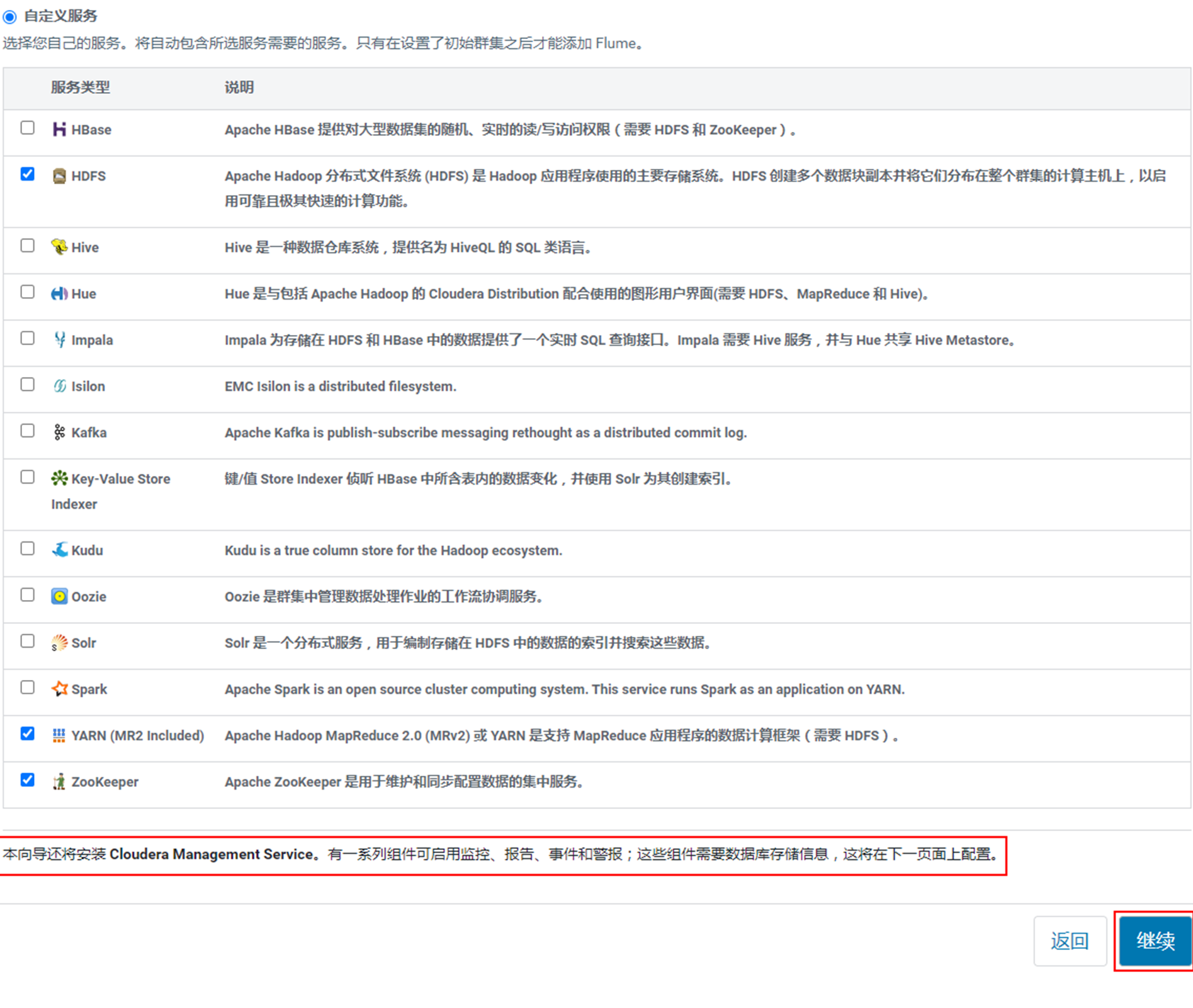Click the Hive bee icon
The image size is (1193, 1008).
[59, 247]
